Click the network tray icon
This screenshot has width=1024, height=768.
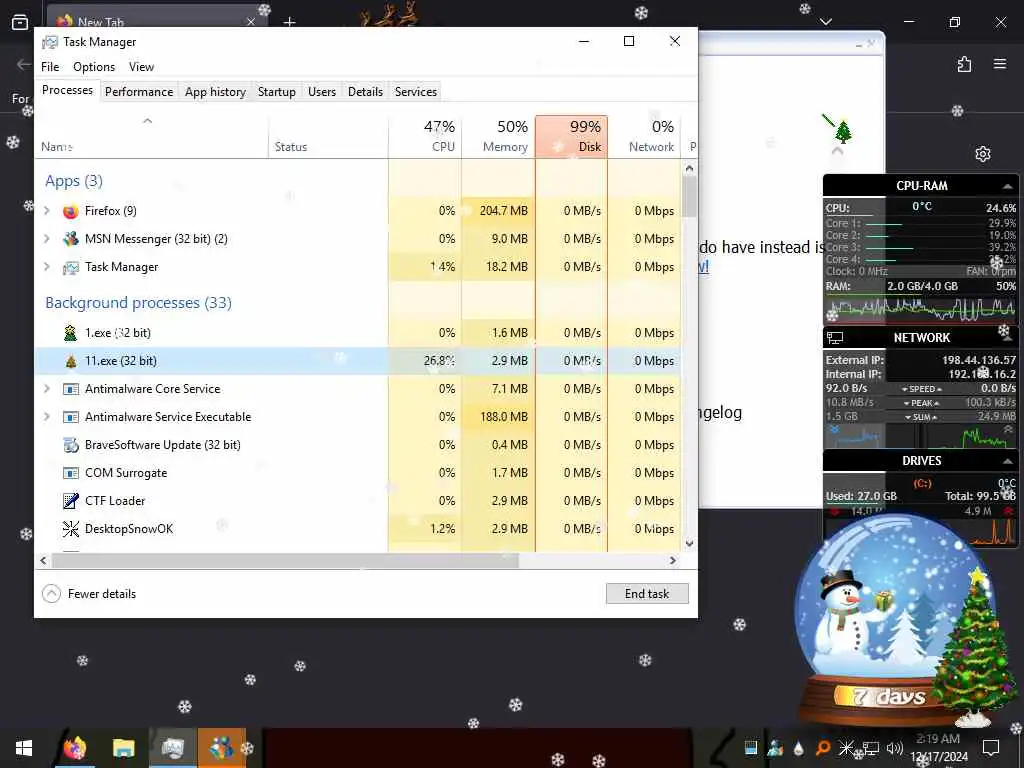coord(871,748)
